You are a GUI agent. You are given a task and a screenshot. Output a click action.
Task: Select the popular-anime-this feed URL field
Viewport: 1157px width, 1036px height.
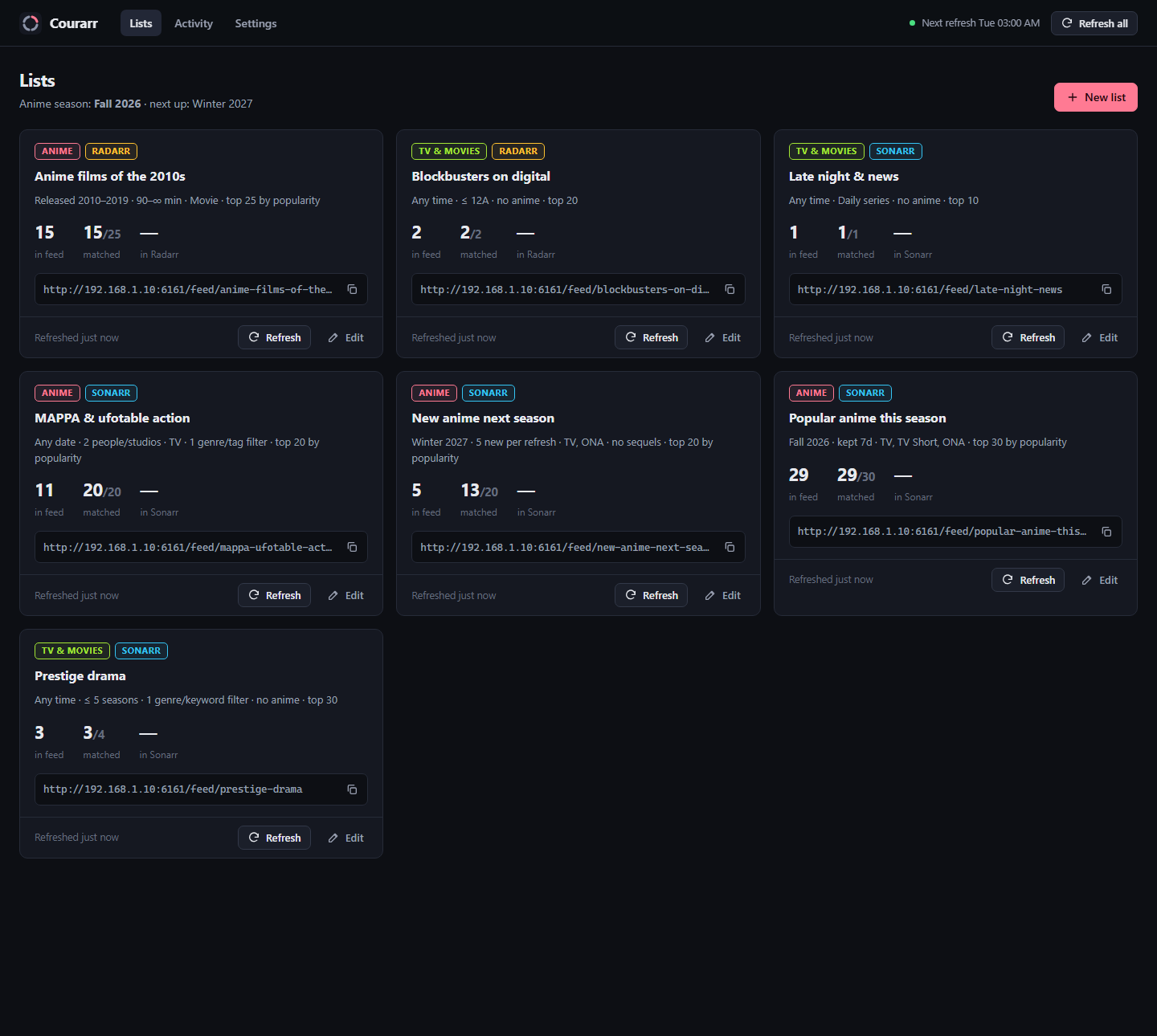tap(955, 532)
